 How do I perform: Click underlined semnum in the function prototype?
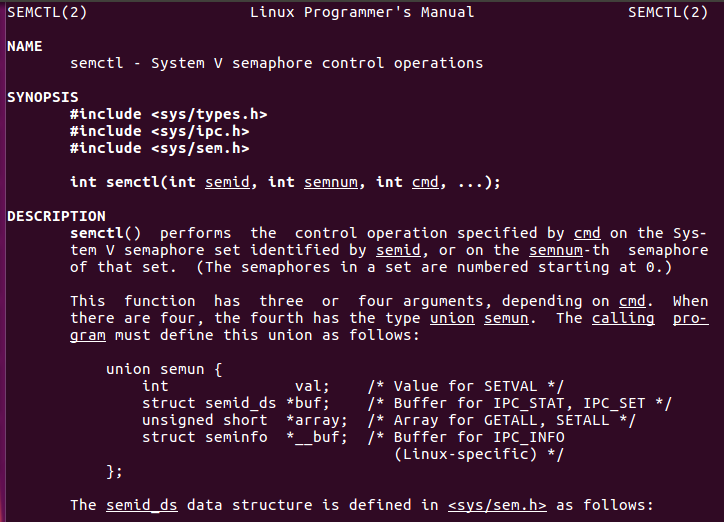330,182
